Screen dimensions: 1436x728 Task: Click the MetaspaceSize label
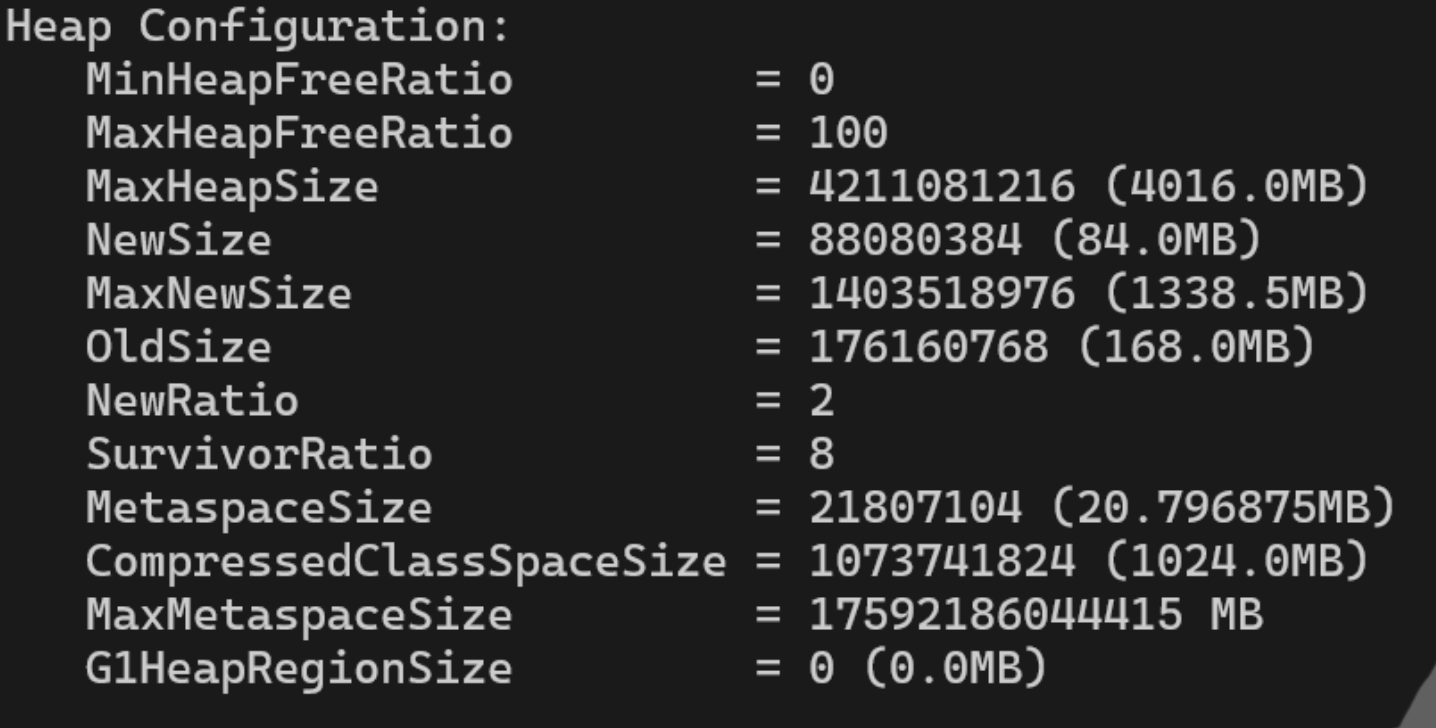pyautogui.click(x=259, y=509)
